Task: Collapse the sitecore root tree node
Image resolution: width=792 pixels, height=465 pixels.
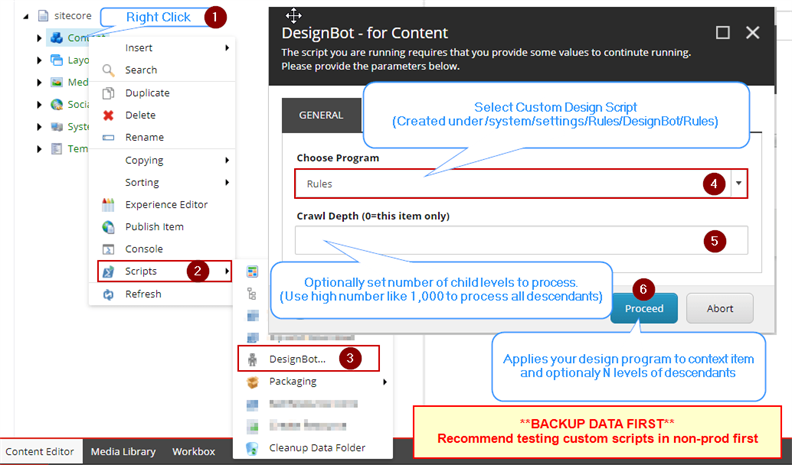Action: click(x=24, y=17)
